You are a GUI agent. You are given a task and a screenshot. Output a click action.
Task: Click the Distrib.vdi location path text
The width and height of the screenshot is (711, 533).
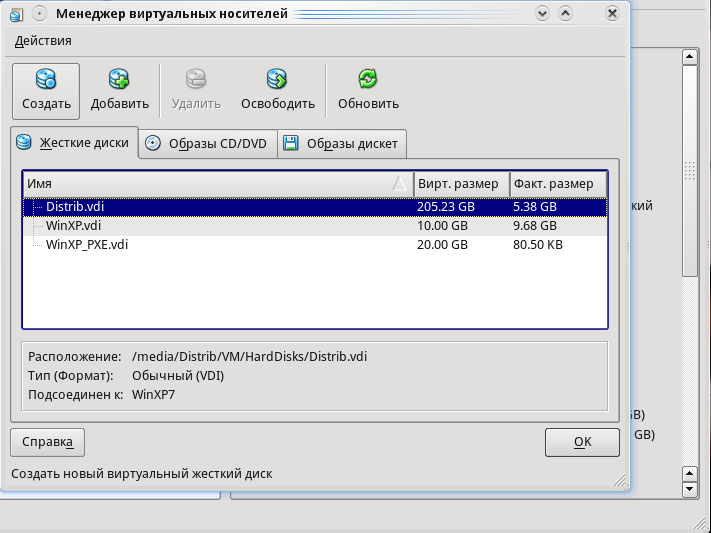(249, 357)
